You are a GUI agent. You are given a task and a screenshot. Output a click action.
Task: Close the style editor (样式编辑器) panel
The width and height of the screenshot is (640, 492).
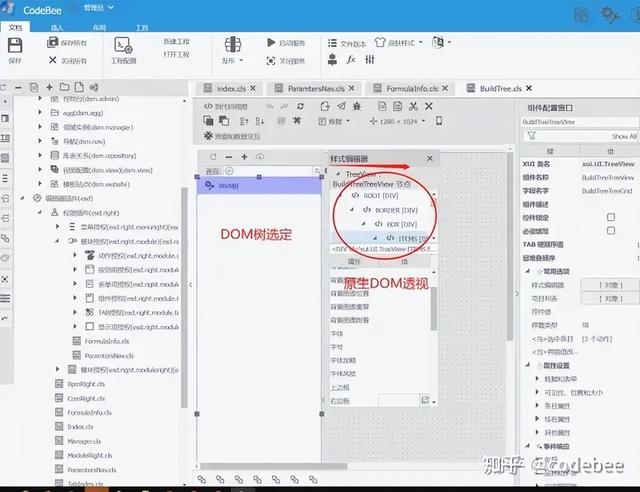coord(430,158)
